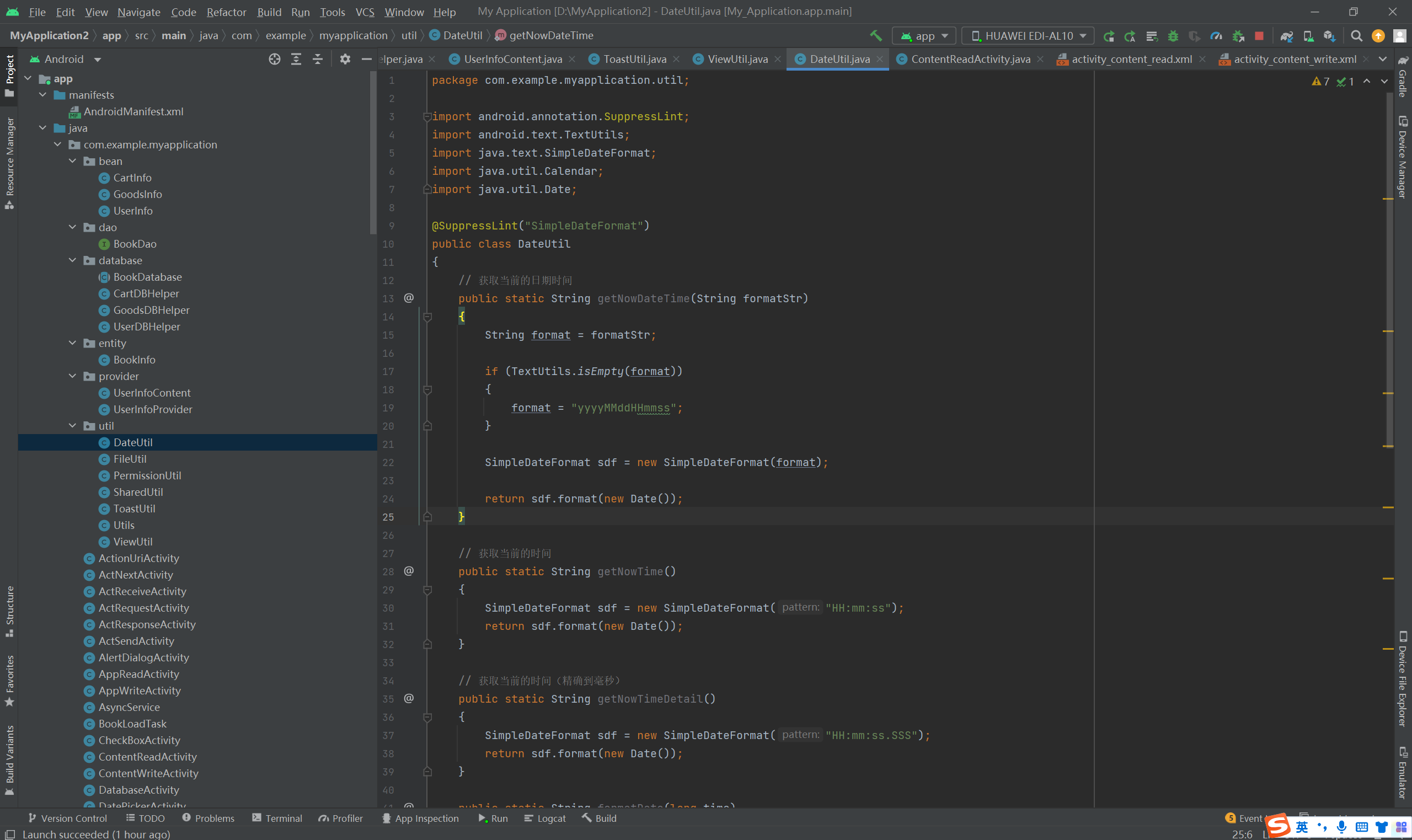Collapse the util folder in tree

tap(72, 426)
